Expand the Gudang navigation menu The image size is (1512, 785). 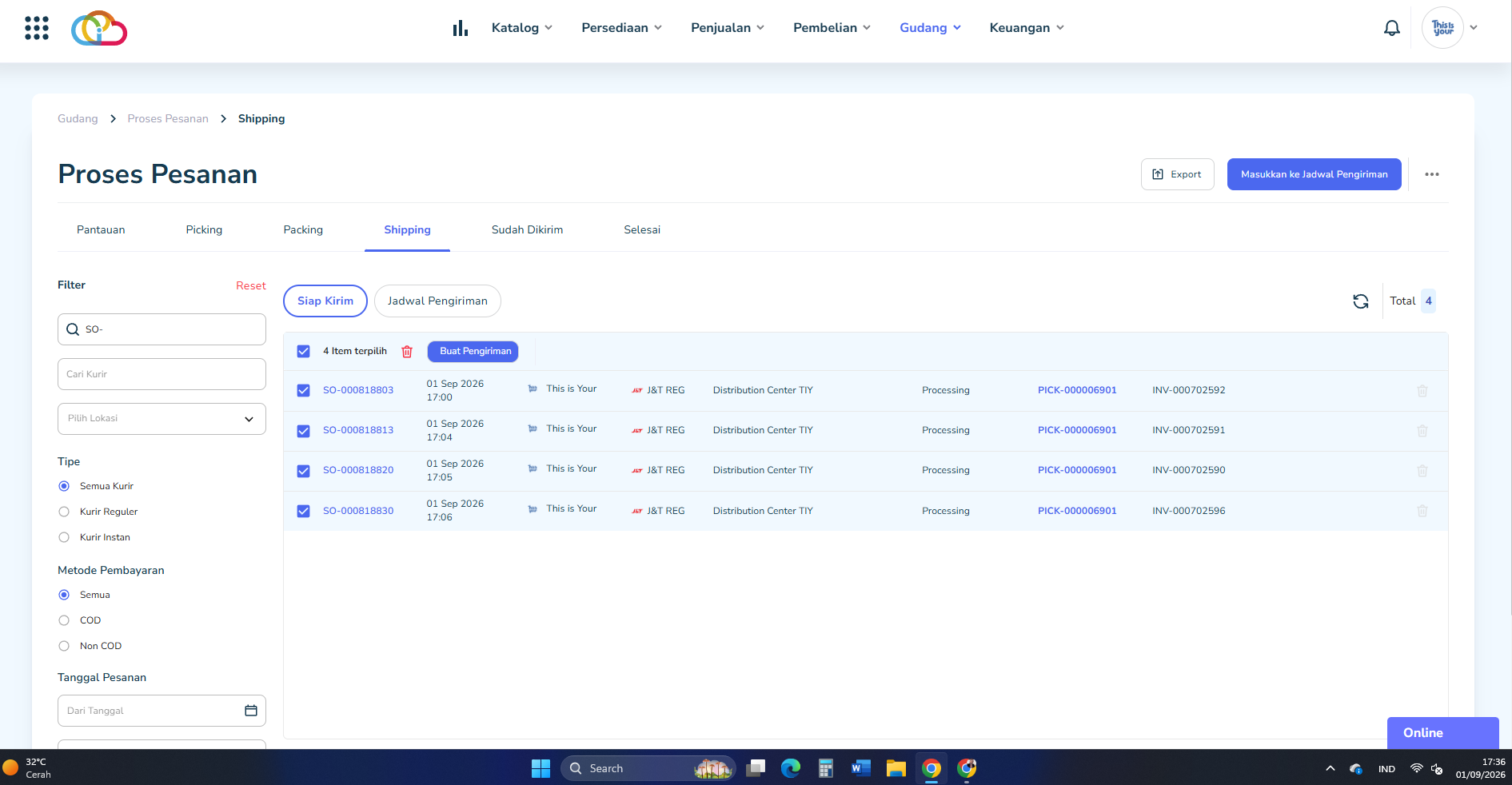point(930,28)
